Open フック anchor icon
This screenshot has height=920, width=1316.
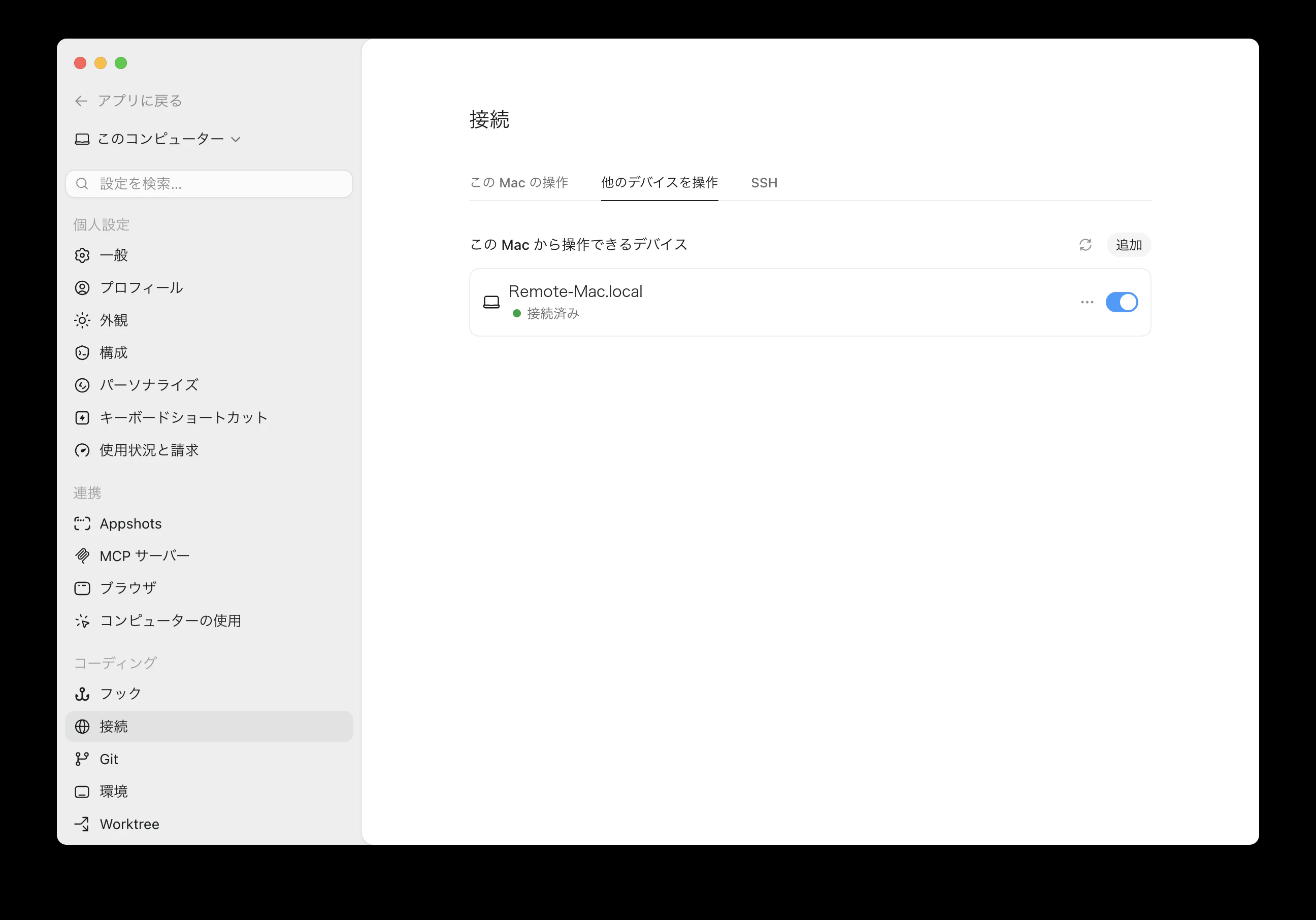pyautogui.click(x=82, y=694)
